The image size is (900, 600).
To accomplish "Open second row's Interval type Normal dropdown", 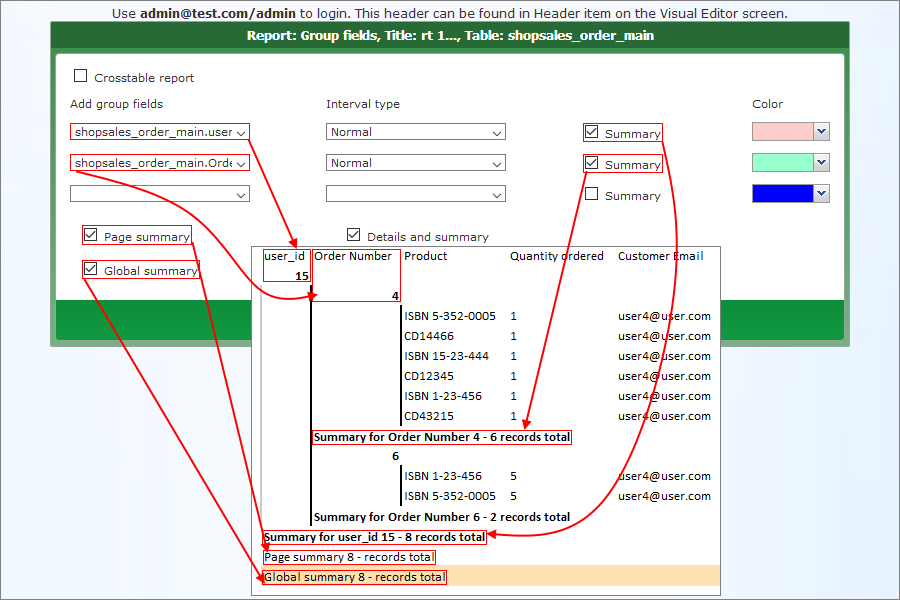I will (415, 163).
